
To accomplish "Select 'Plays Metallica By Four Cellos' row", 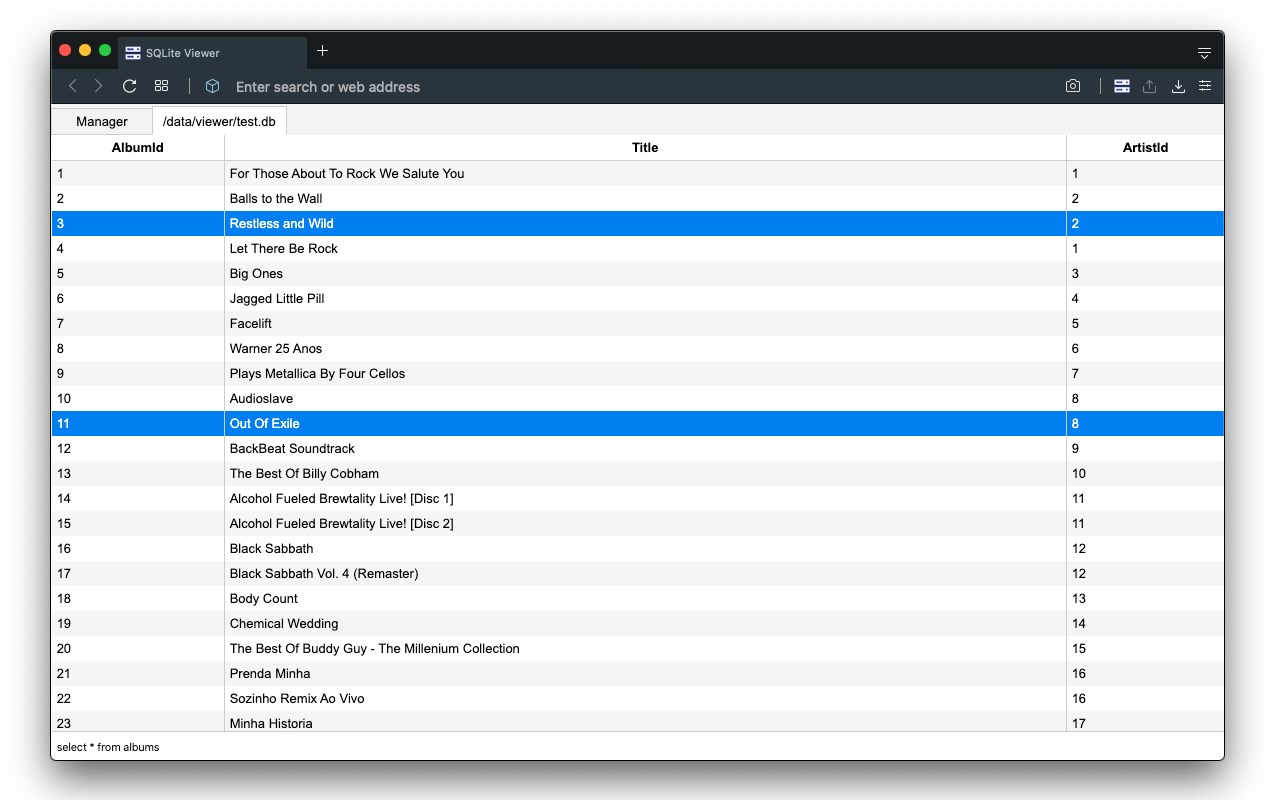I will (638, 373).
